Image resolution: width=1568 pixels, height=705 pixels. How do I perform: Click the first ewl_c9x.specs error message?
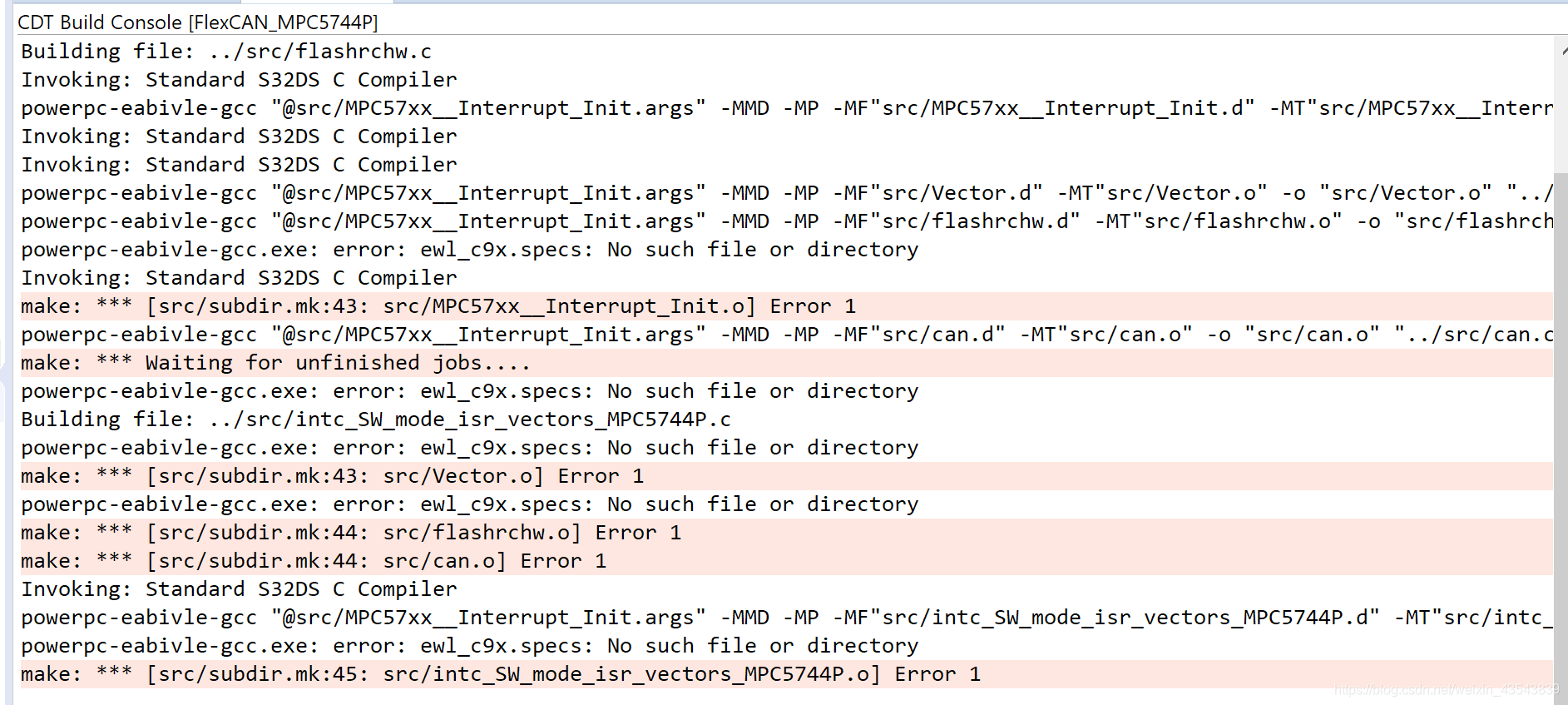pyautogui.click(x=470, y=249)
